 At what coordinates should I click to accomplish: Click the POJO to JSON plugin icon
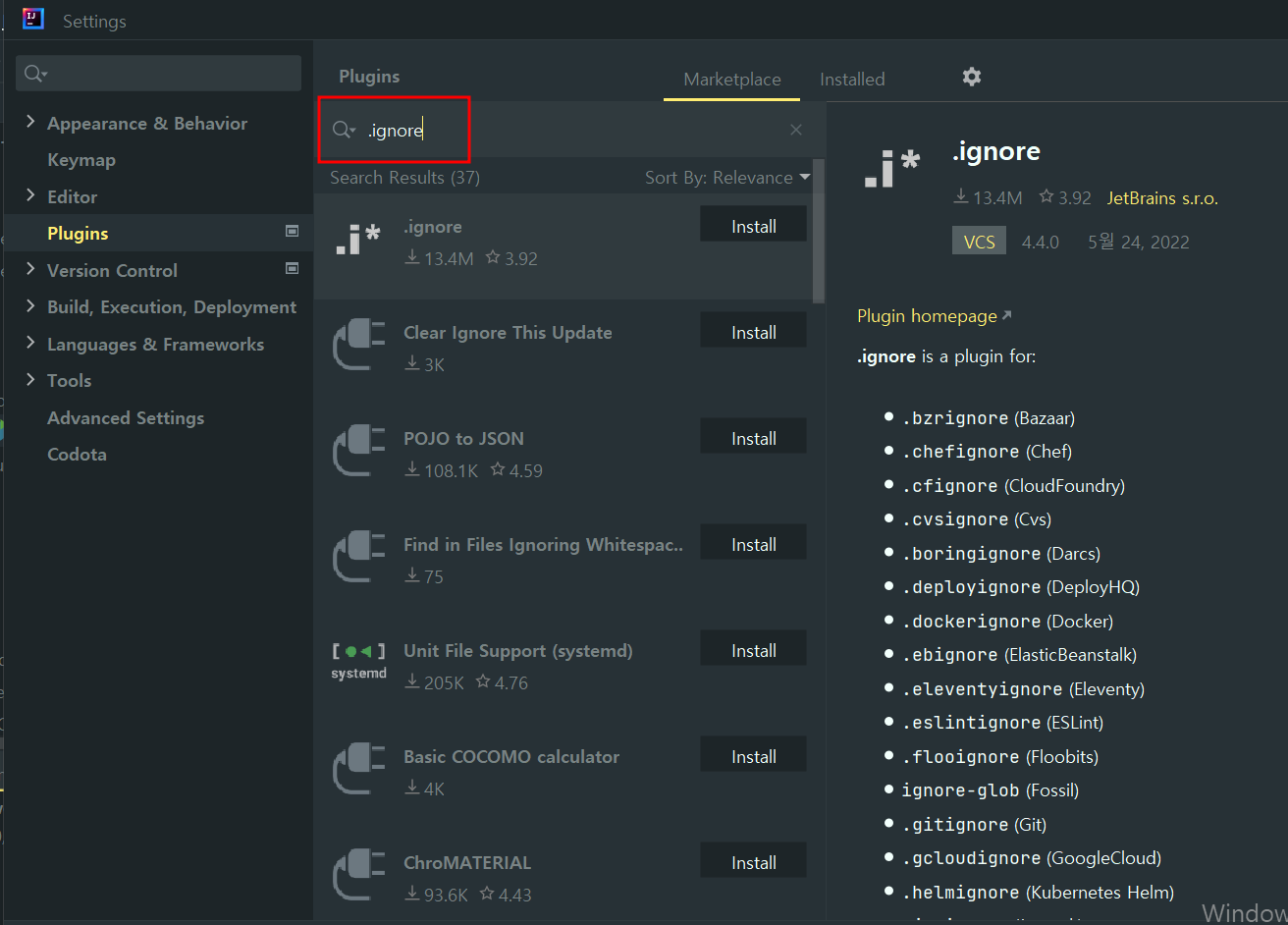pyautogui.click(x=358, y=451)
